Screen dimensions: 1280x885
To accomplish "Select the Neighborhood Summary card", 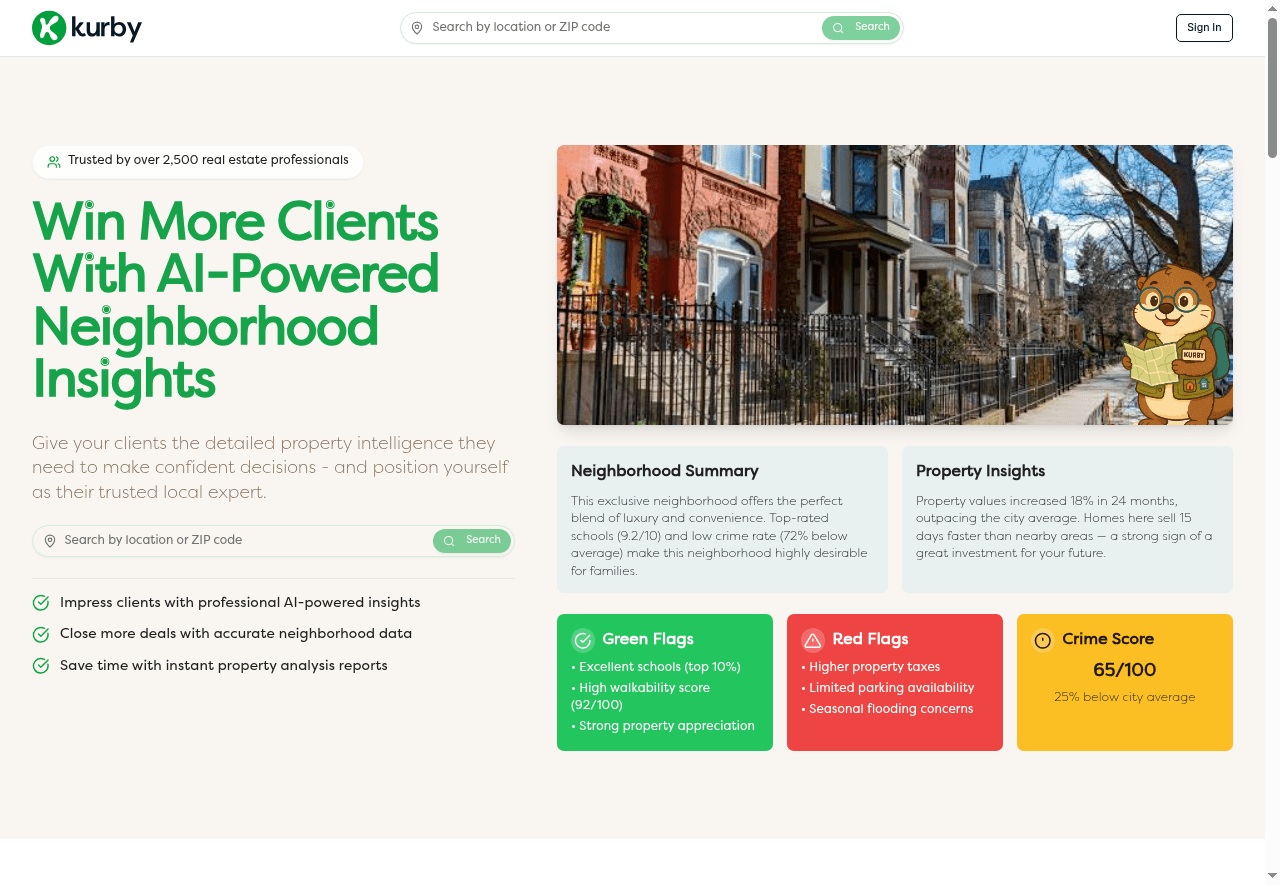I will 722,520.
